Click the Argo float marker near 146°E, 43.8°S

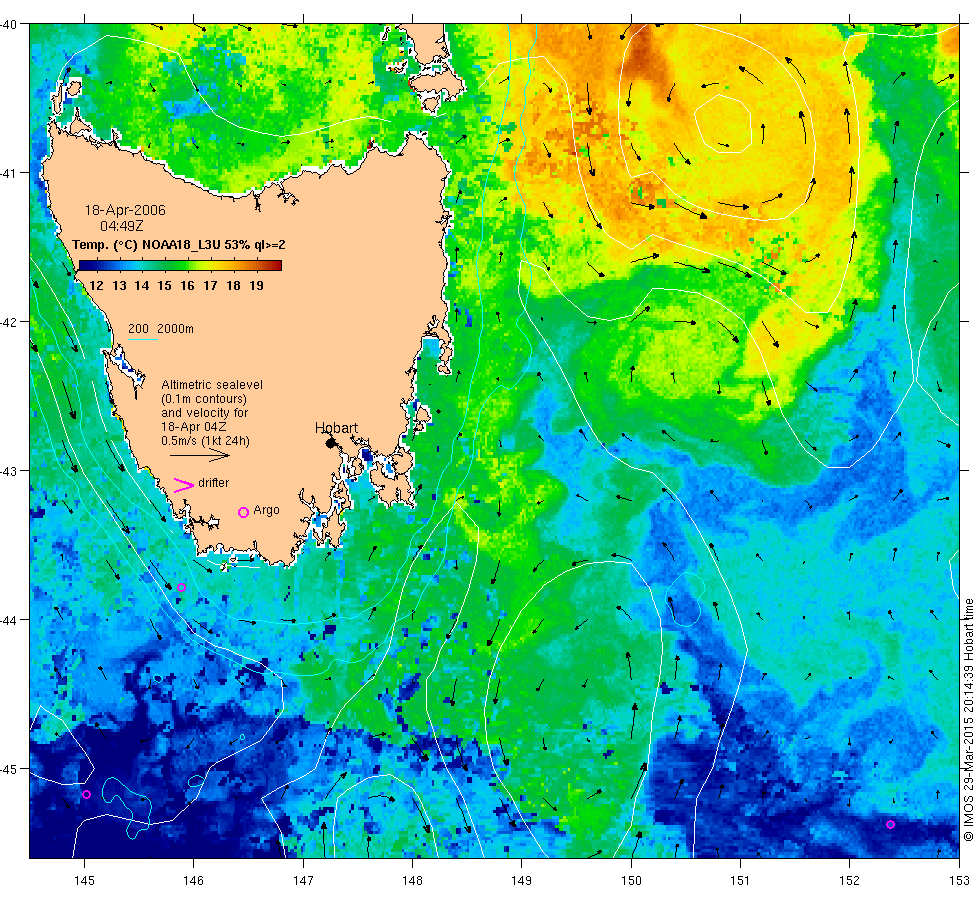click(181, 588)
